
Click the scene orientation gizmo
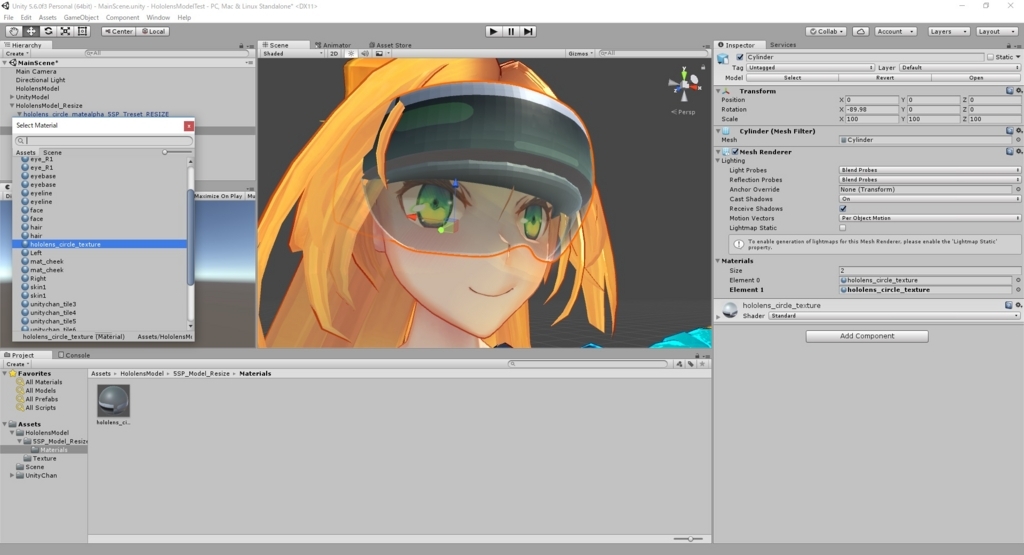(684, 84)
